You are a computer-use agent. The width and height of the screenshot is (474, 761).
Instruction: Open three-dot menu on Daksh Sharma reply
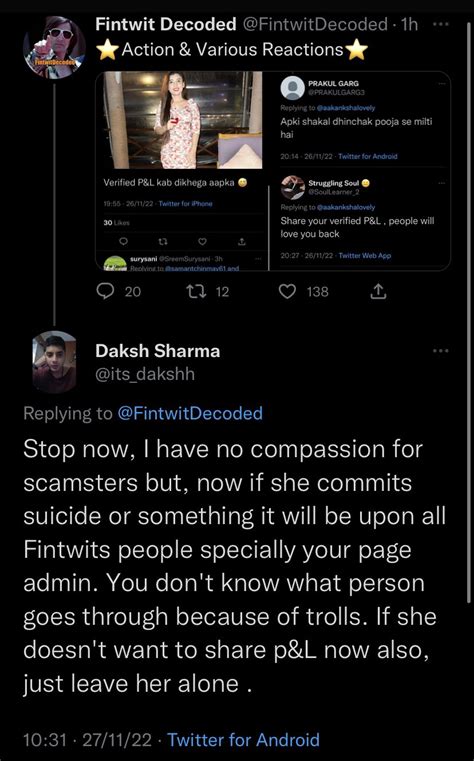tap(441, 350)
